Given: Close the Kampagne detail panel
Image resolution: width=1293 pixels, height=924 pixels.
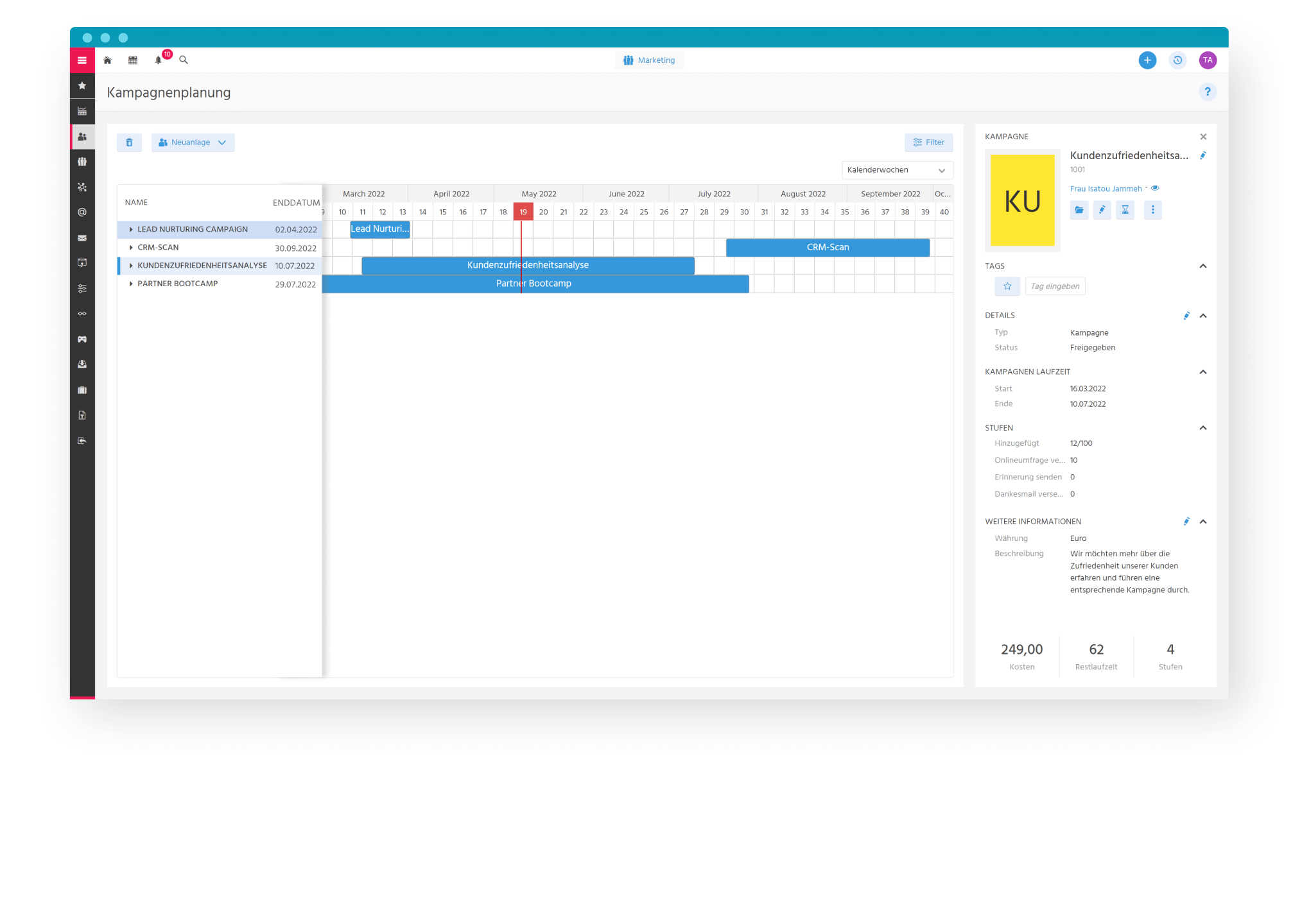Looking at the screenshot, I should pos(1203,137).
